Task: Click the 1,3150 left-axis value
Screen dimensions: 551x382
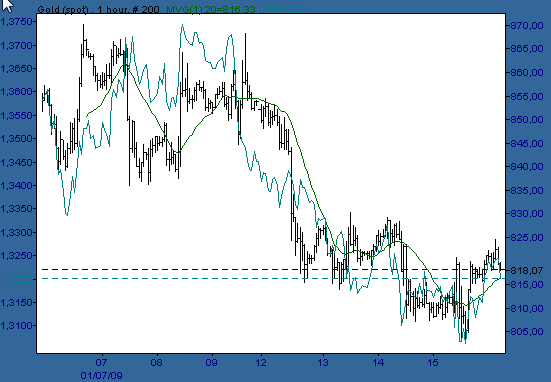Action: (17, 302)
